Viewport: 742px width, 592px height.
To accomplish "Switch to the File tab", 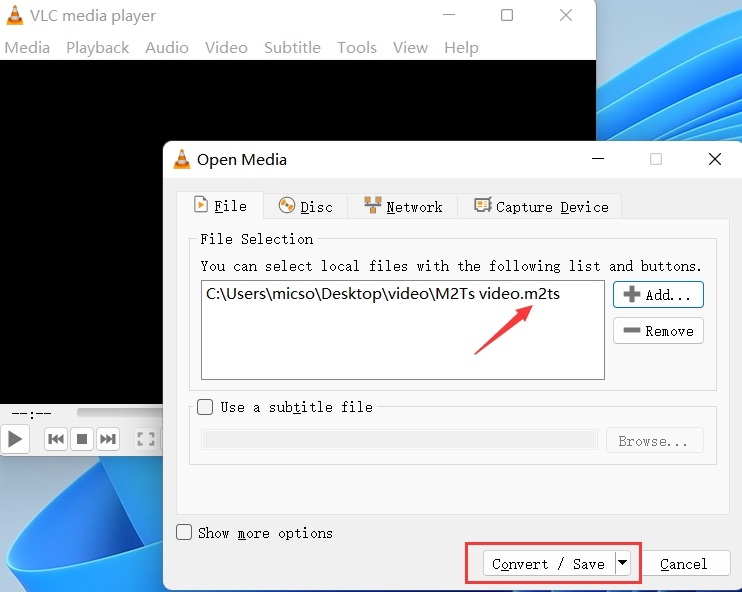I will [x=220, y=206].
